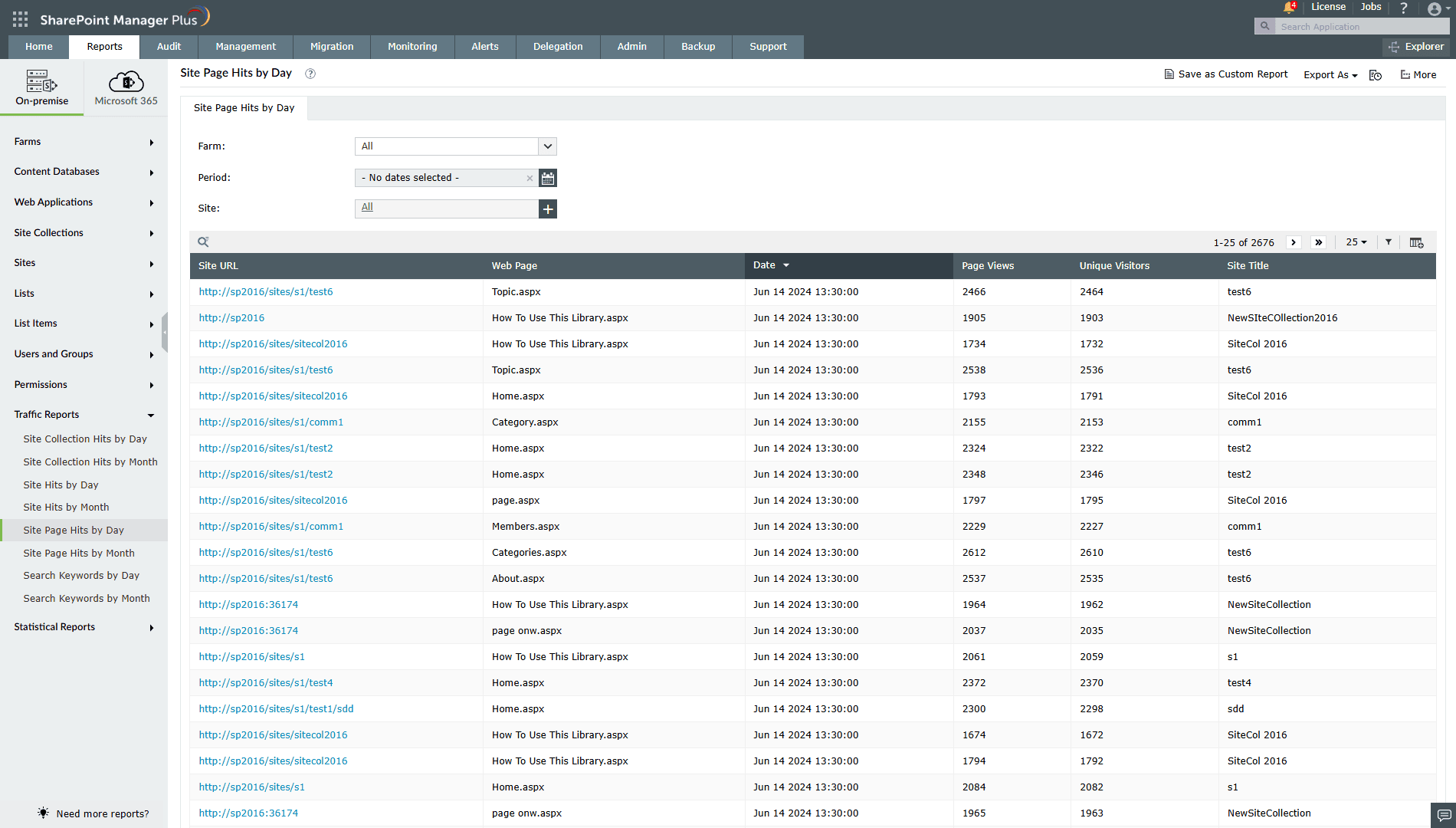The image size is (1456, 828).
Task: Click the plus icon to add a Site
Action: 547,209
